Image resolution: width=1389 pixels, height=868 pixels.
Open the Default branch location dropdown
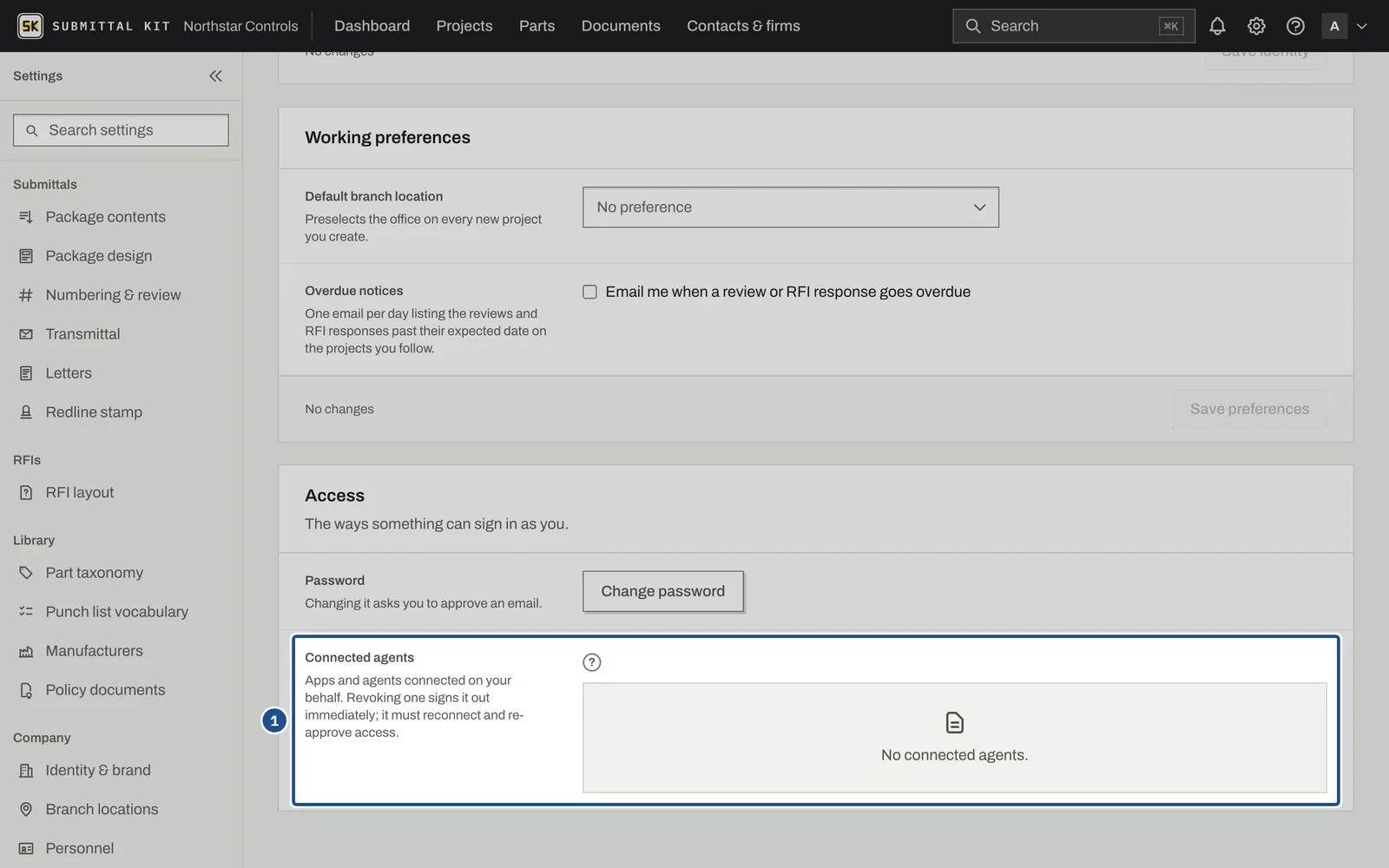pos(791,207)
